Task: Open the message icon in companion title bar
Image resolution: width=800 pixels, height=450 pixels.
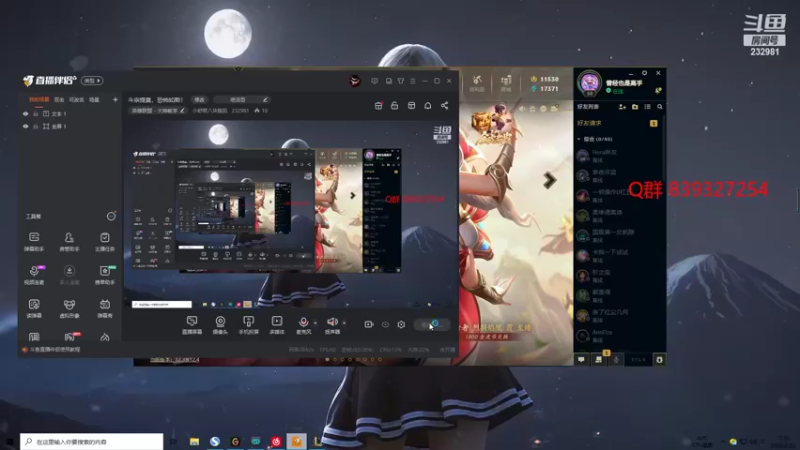Action: click(x=374, y=81)
